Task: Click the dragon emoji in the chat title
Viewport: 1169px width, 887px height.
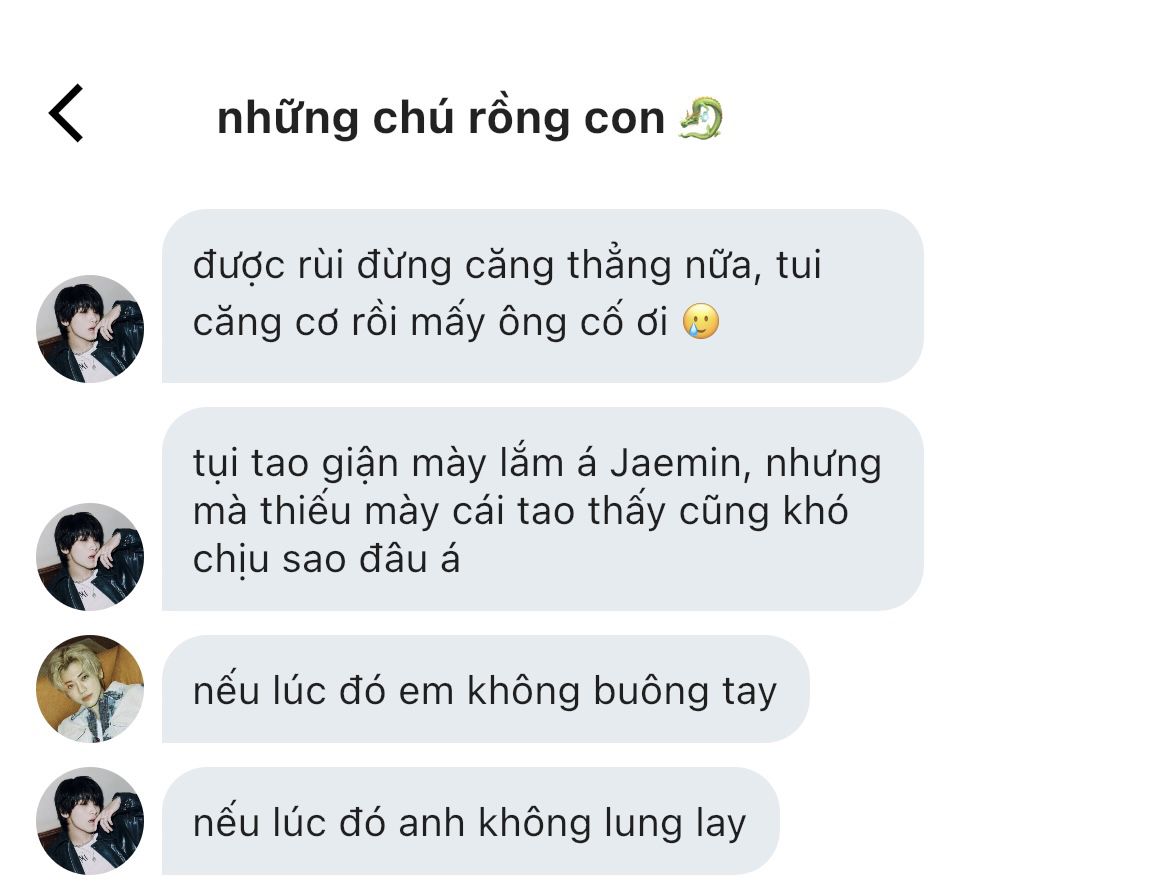Action: pos(701,119)
